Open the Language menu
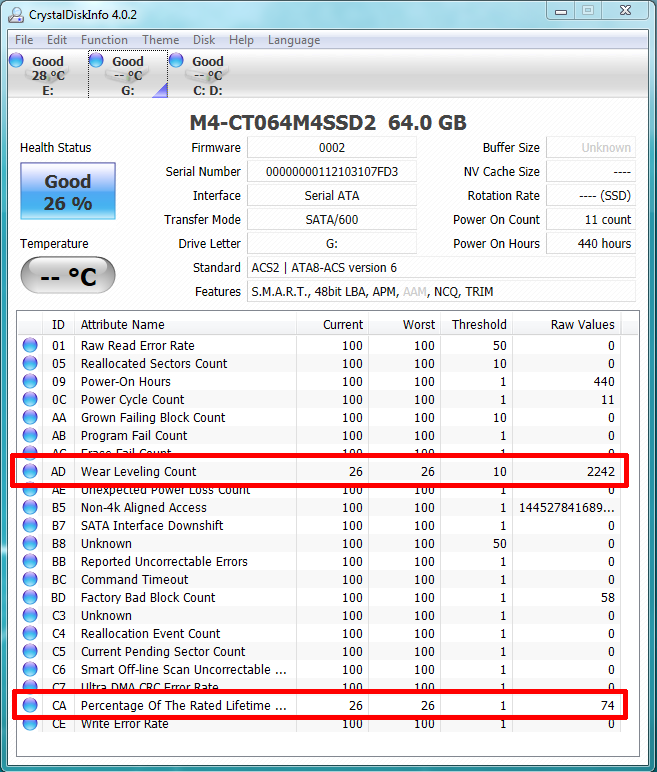657x772 pixels. coord(294,40)
